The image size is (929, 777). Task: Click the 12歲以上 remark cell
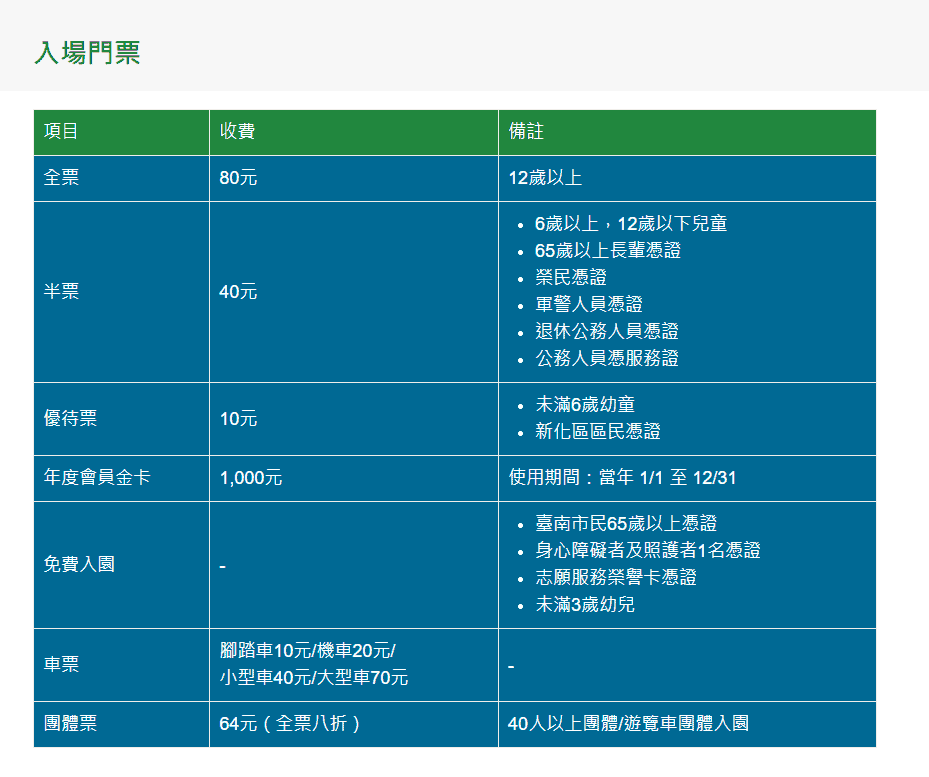point(545,178)
